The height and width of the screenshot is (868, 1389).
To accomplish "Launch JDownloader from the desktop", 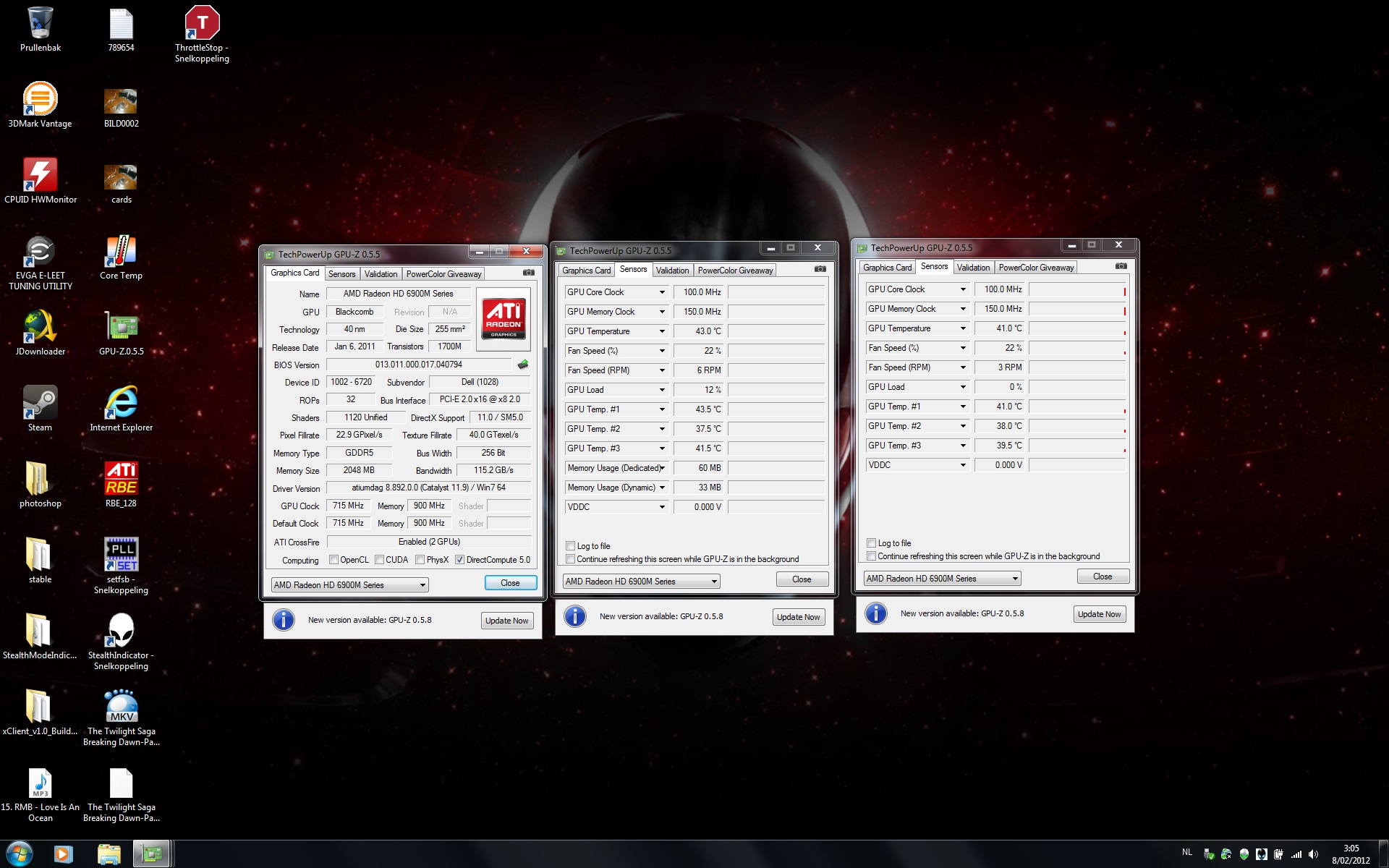I will click(x=40, y=327).
